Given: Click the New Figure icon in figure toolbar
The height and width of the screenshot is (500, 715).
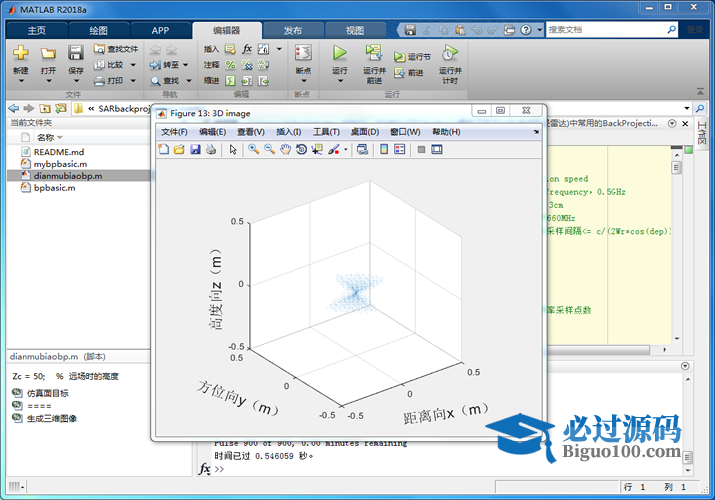Looking at the screenshot, I should click(165, 150).
